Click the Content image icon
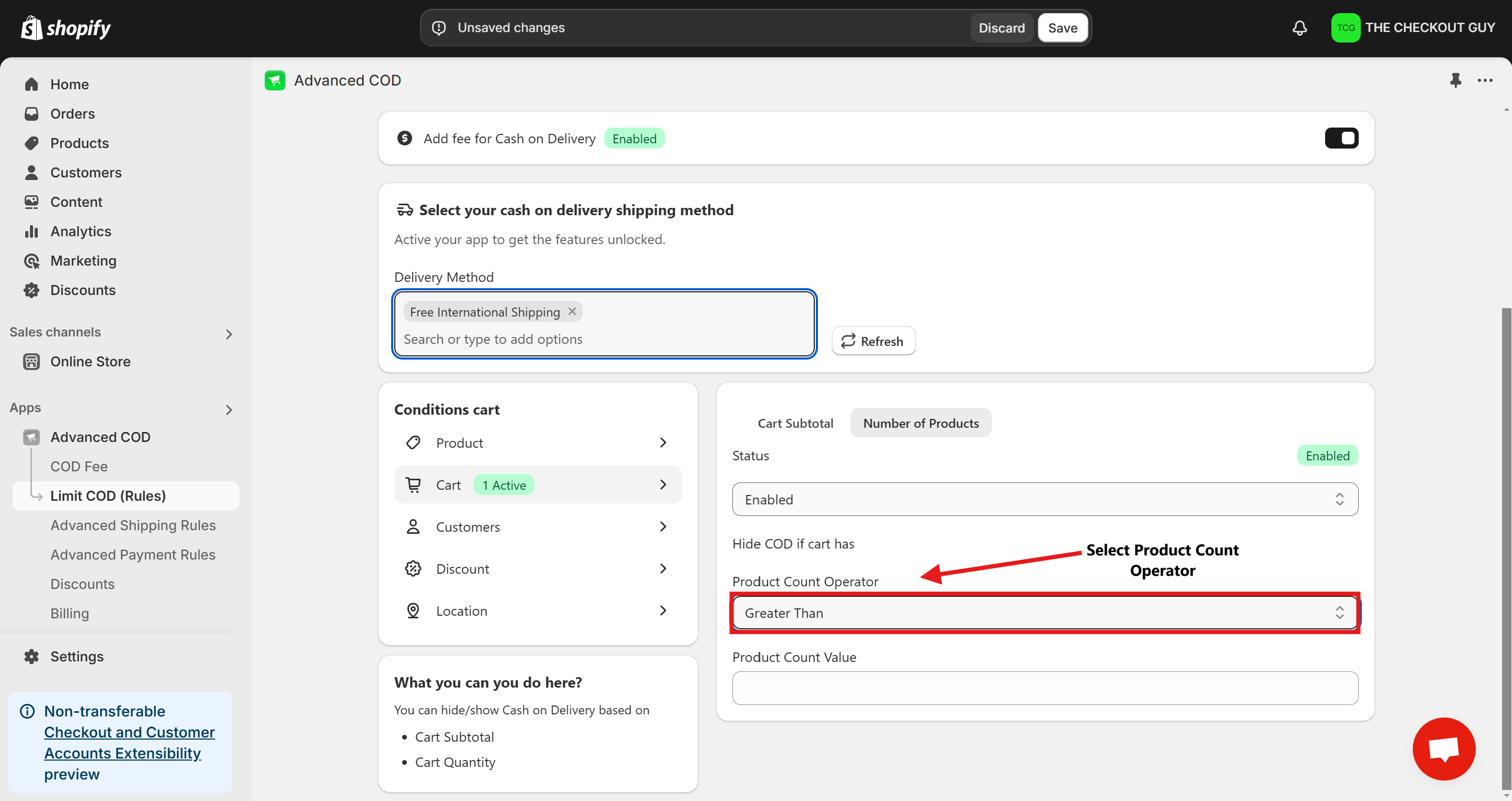The height and width of the screenshot is (801, 1512). [31, 202]
